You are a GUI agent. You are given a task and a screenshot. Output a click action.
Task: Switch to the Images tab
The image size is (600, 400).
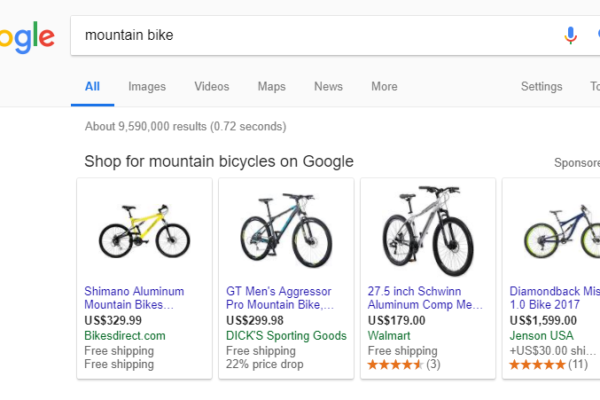(x=147, y=87)
